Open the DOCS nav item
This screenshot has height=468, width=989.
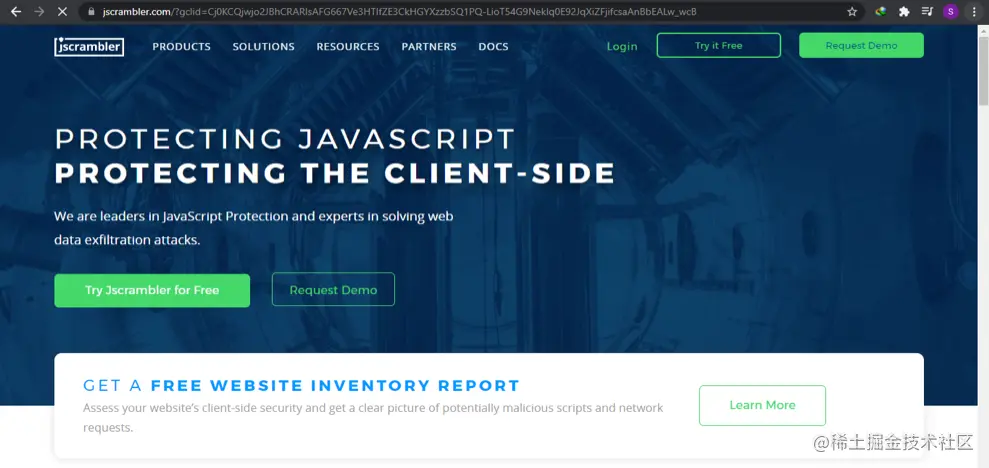click(493, 47)
